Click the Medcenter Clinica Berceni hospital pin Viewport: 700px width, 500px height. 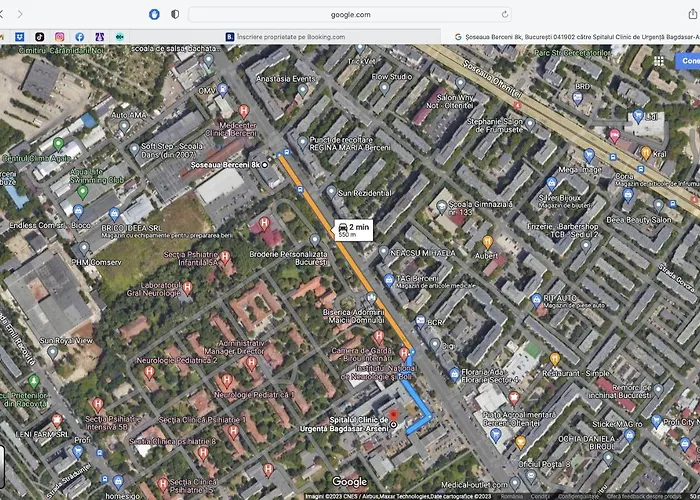243,110
